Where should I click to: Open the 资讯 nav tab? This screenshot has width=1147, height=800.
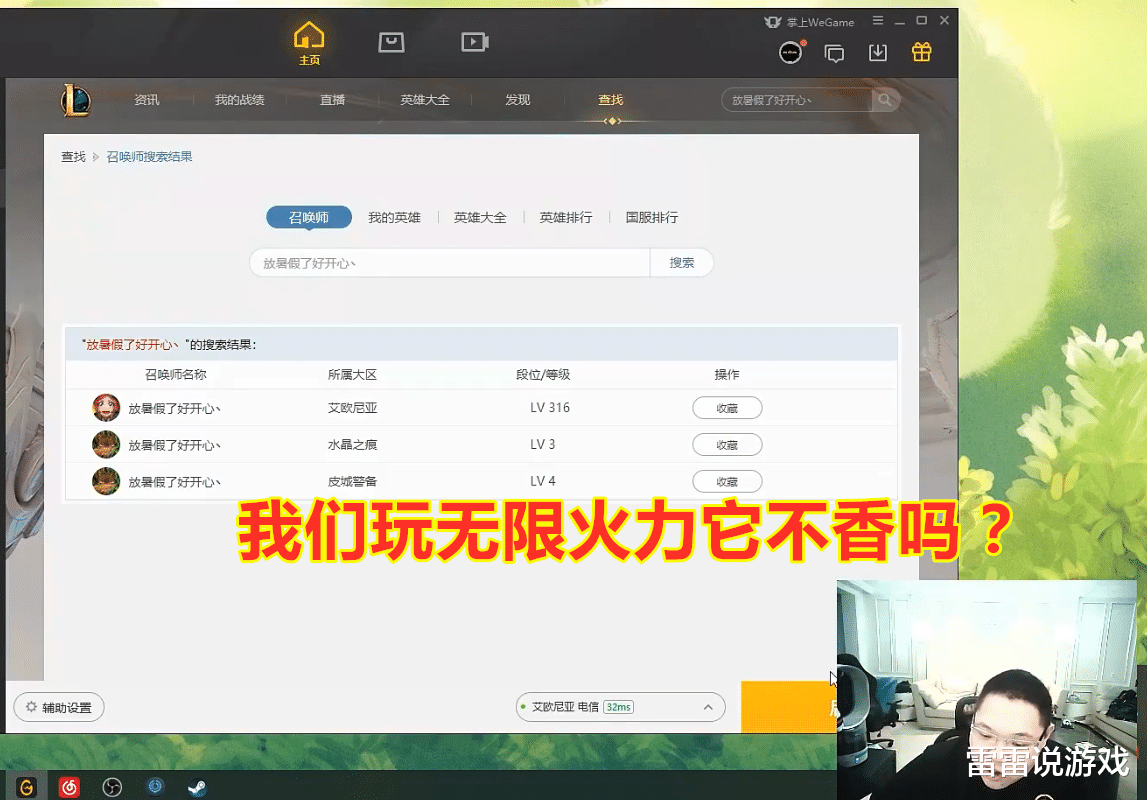click(146, 99)
